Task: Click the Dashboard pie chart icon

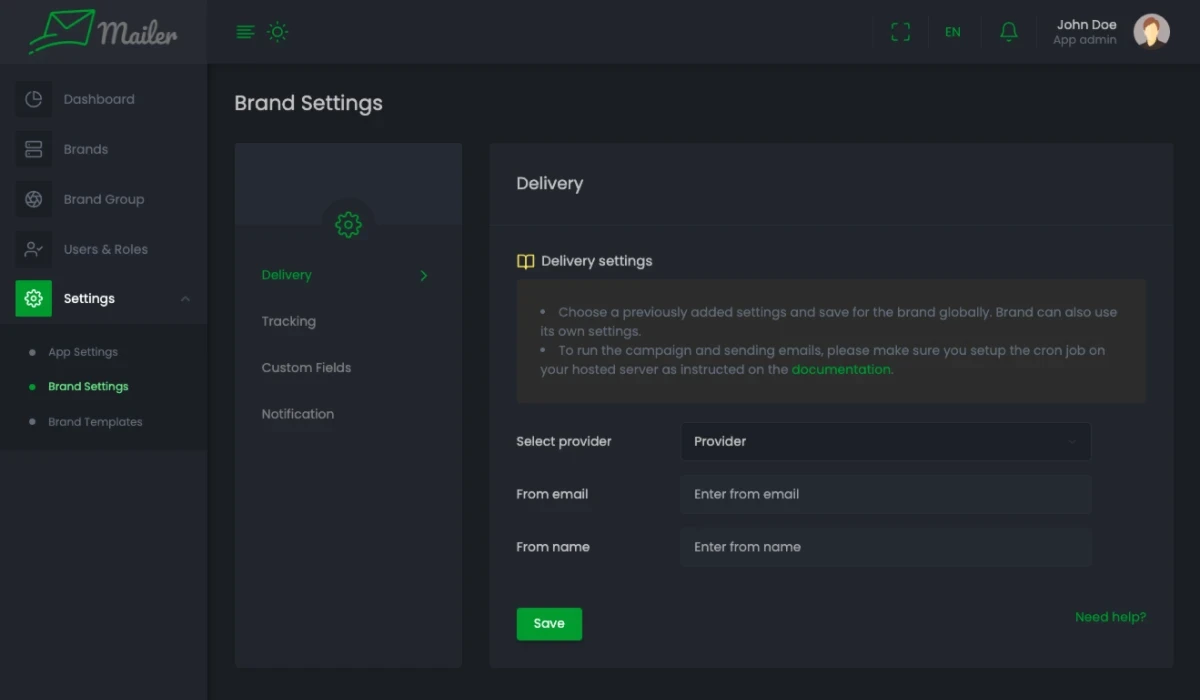Action: pos(34,99)
